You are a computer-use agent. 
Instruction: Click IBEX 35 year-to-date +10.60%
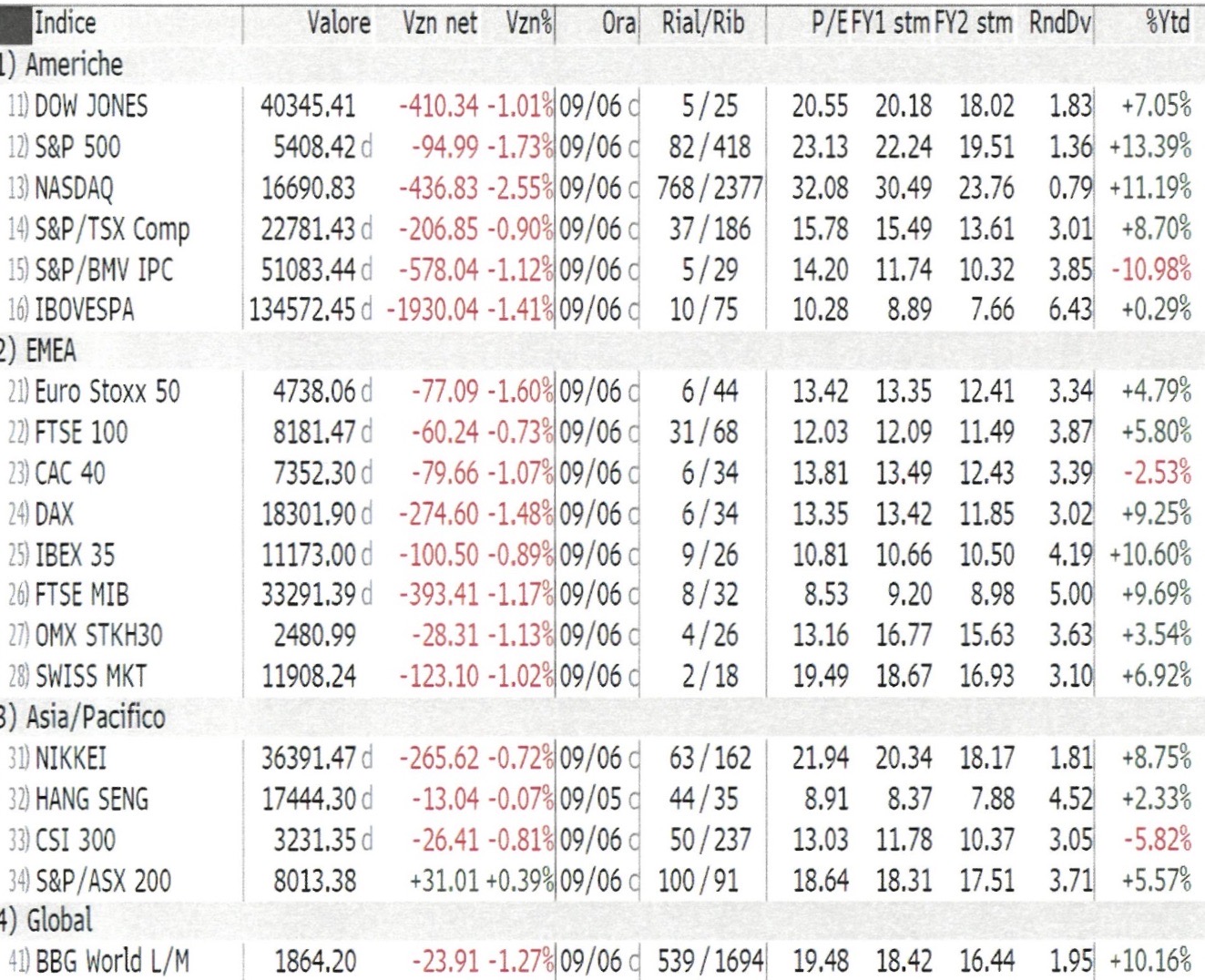(1150, 554)
